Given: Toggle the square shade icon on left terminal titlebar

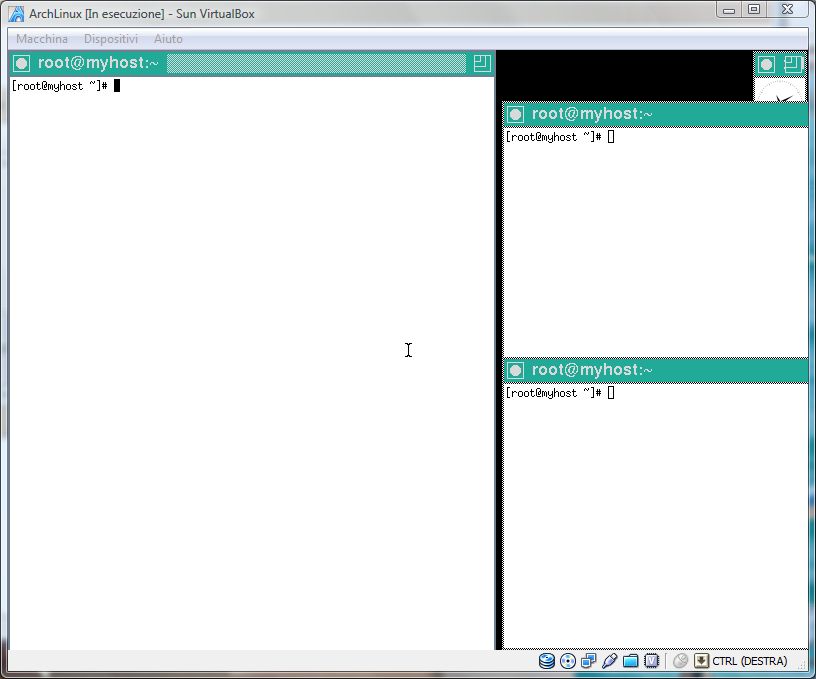Looking at the screenshot, I should (x=481, y=62).
